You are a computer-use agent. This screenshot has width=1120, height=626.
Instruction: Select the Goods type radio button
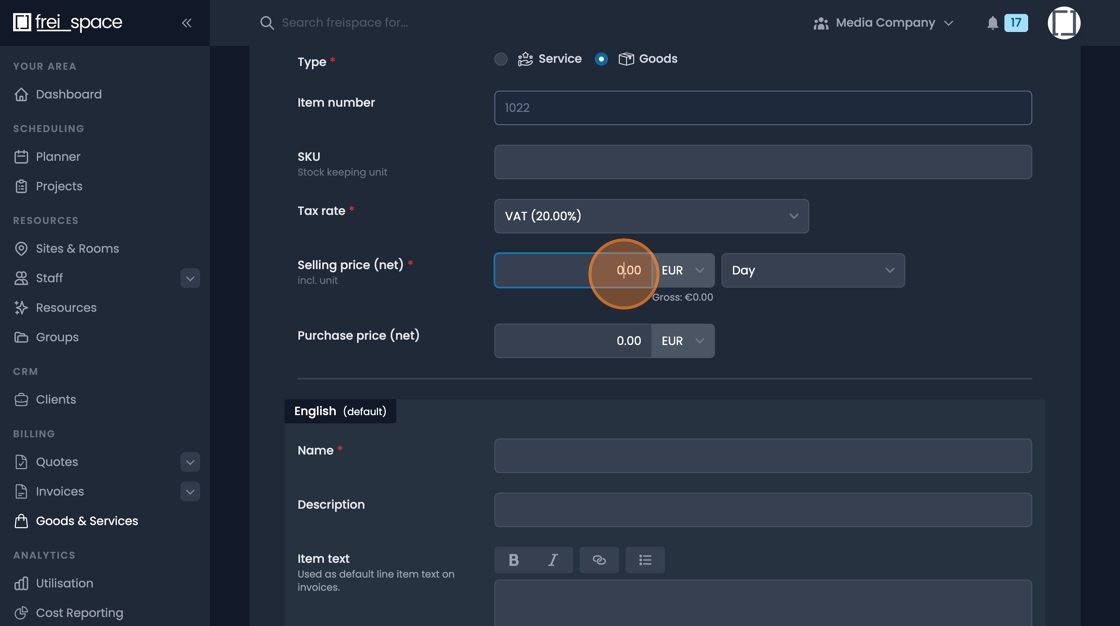(601, 59)
